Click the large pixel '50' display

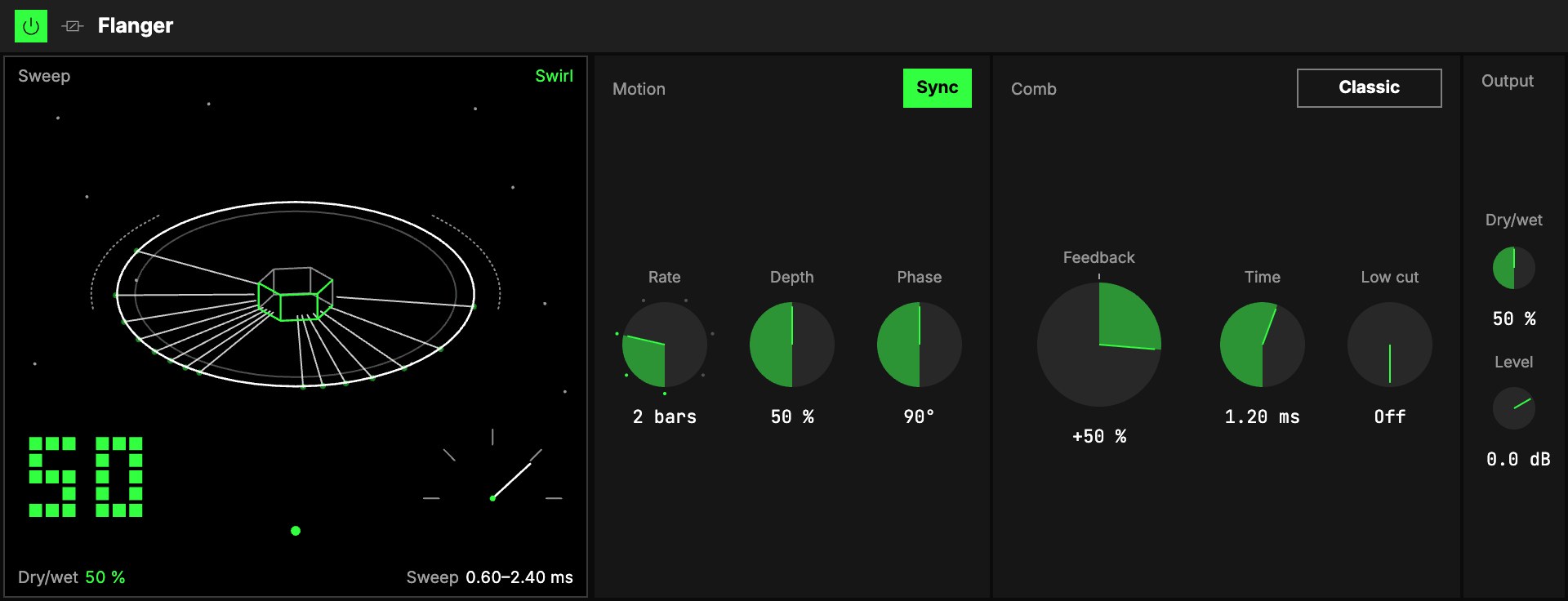86,477
